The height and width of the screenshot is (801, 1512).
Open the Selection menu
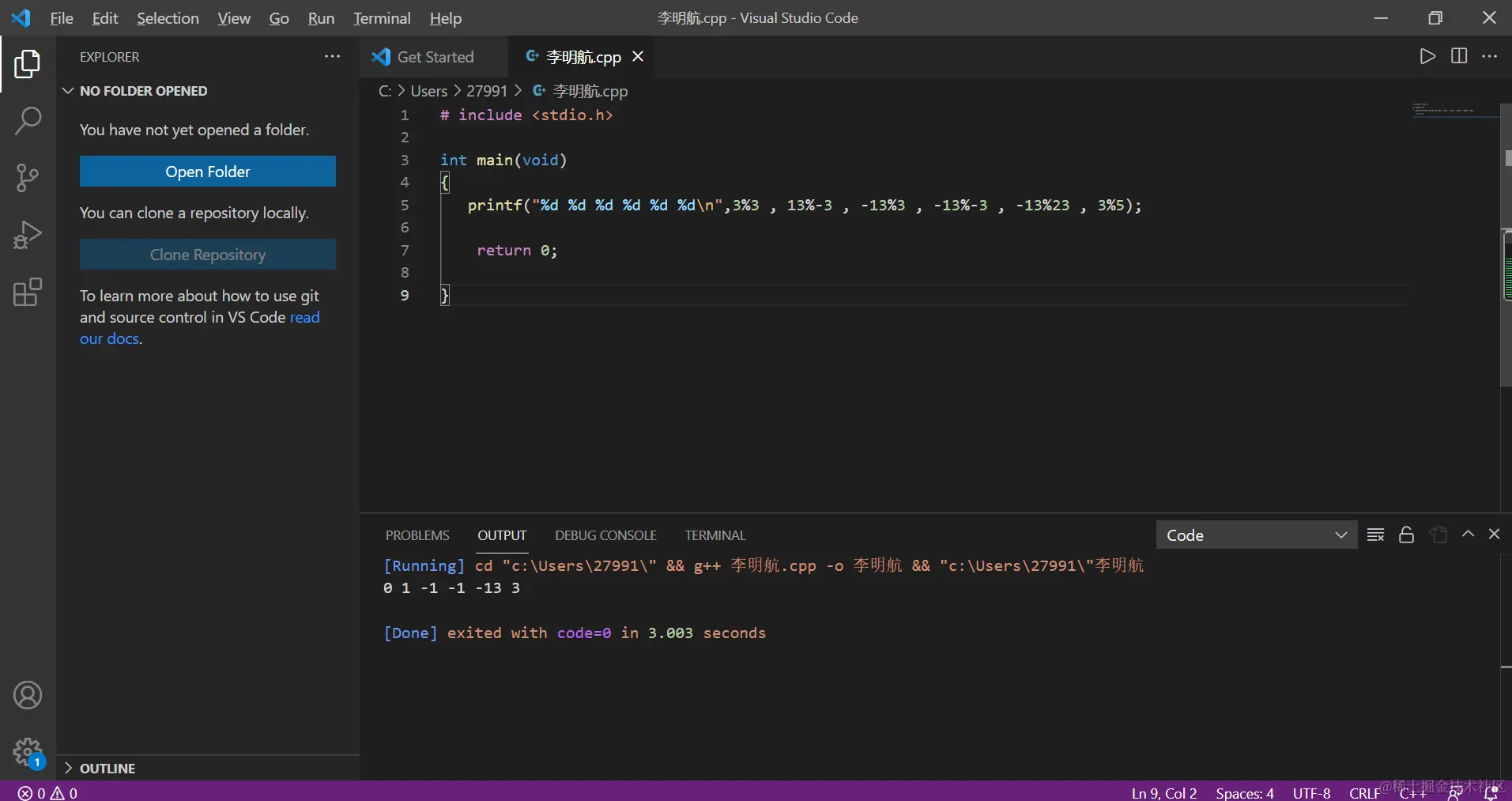coord(168,17)
